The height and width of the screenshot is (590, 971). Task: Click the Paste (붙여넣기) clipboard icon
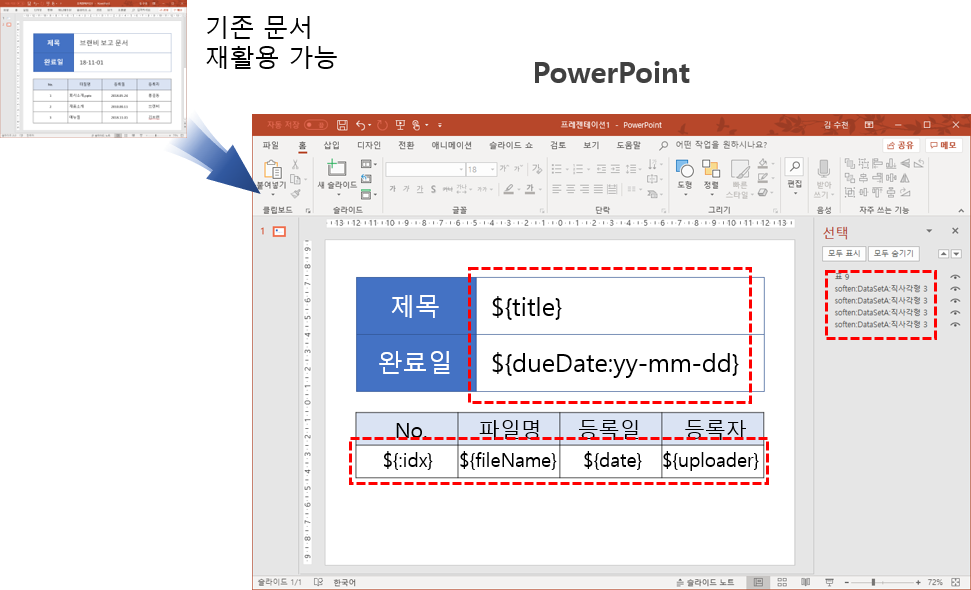tap(272, 169)
